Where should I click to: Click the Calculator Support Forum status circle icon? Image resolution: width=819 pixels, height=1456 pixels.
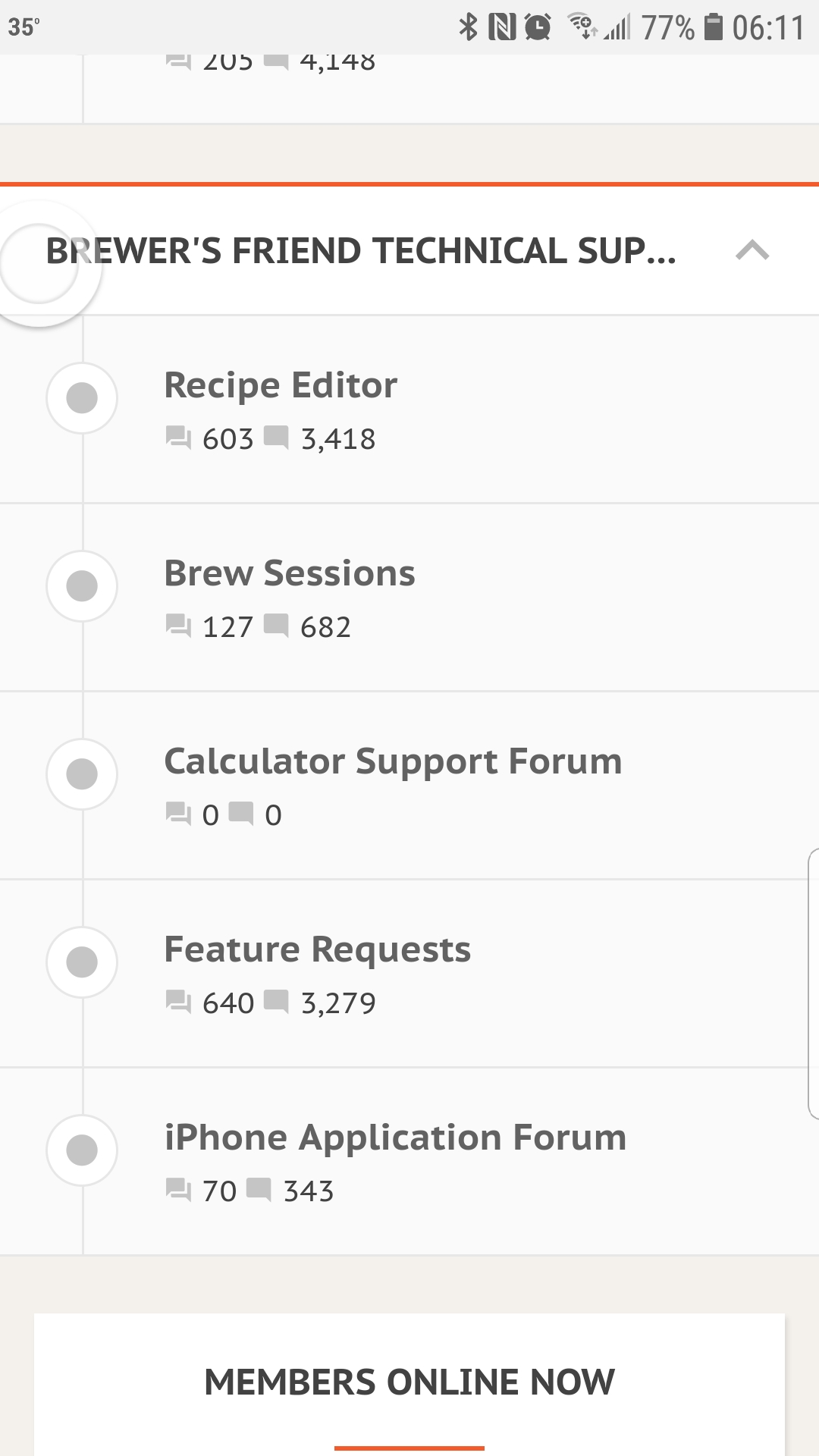tap(82, 774)
